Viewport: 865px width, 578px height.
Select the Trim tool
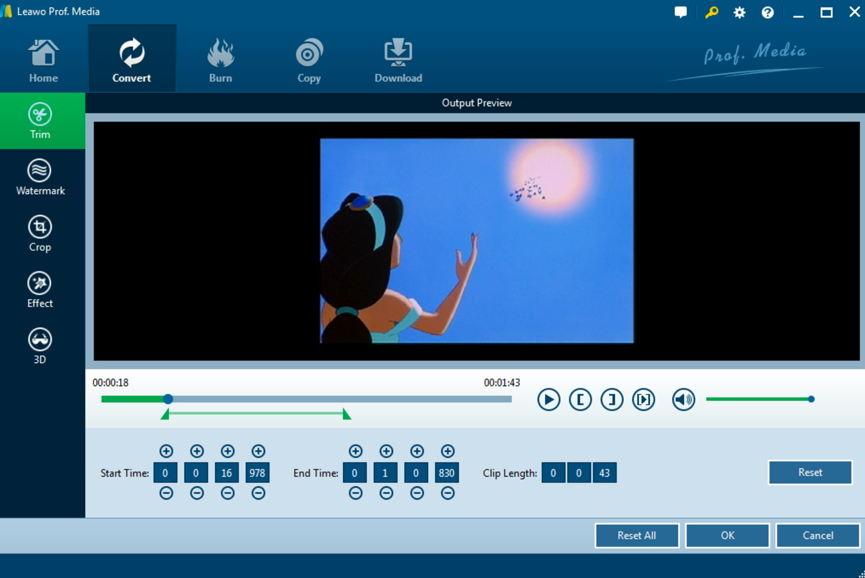(x=40, y=119)
